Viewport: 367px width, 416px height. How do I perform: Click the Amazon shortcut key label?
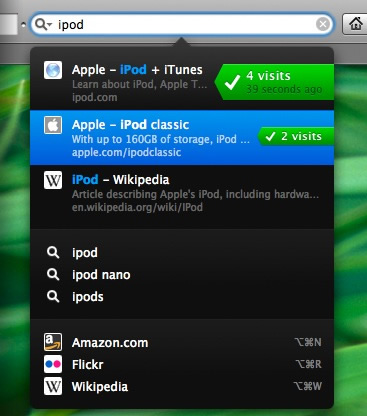click(308, 342)
